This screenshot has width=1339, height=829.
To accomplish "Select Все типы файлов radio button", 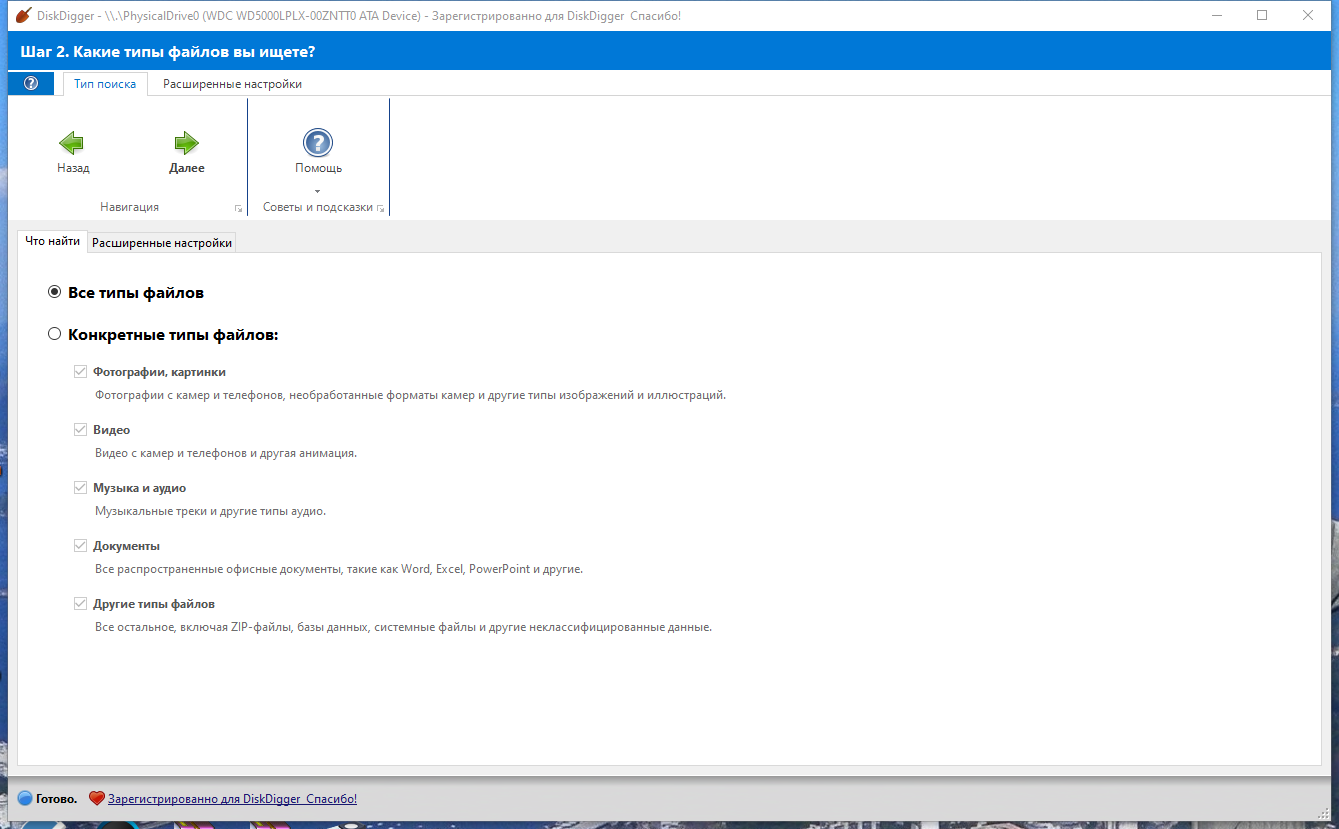I will click(55, 293).
